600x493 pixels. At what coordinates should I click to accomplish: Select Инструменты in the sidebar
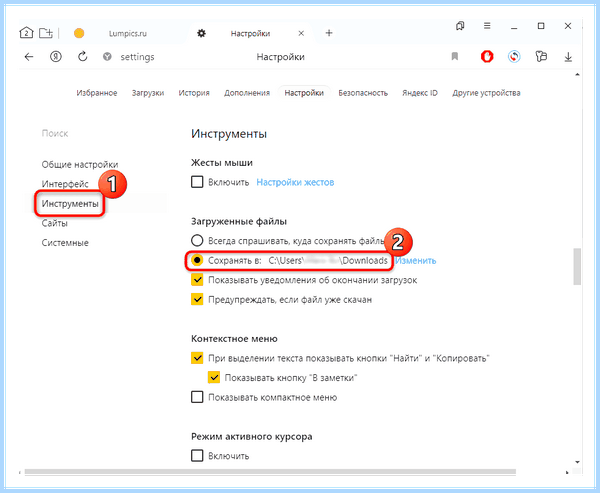(70, 204)
